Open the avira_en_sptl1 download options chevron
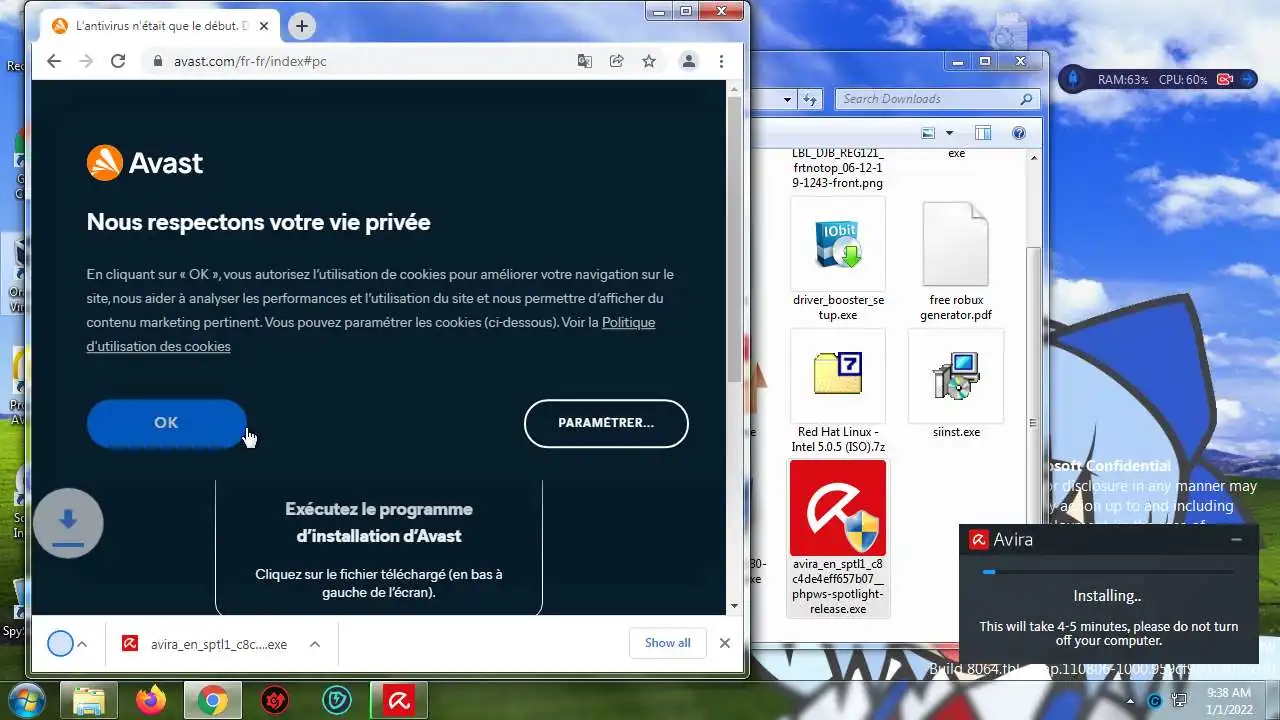The height and width of the screenshot is (720, 1280). 314,644
